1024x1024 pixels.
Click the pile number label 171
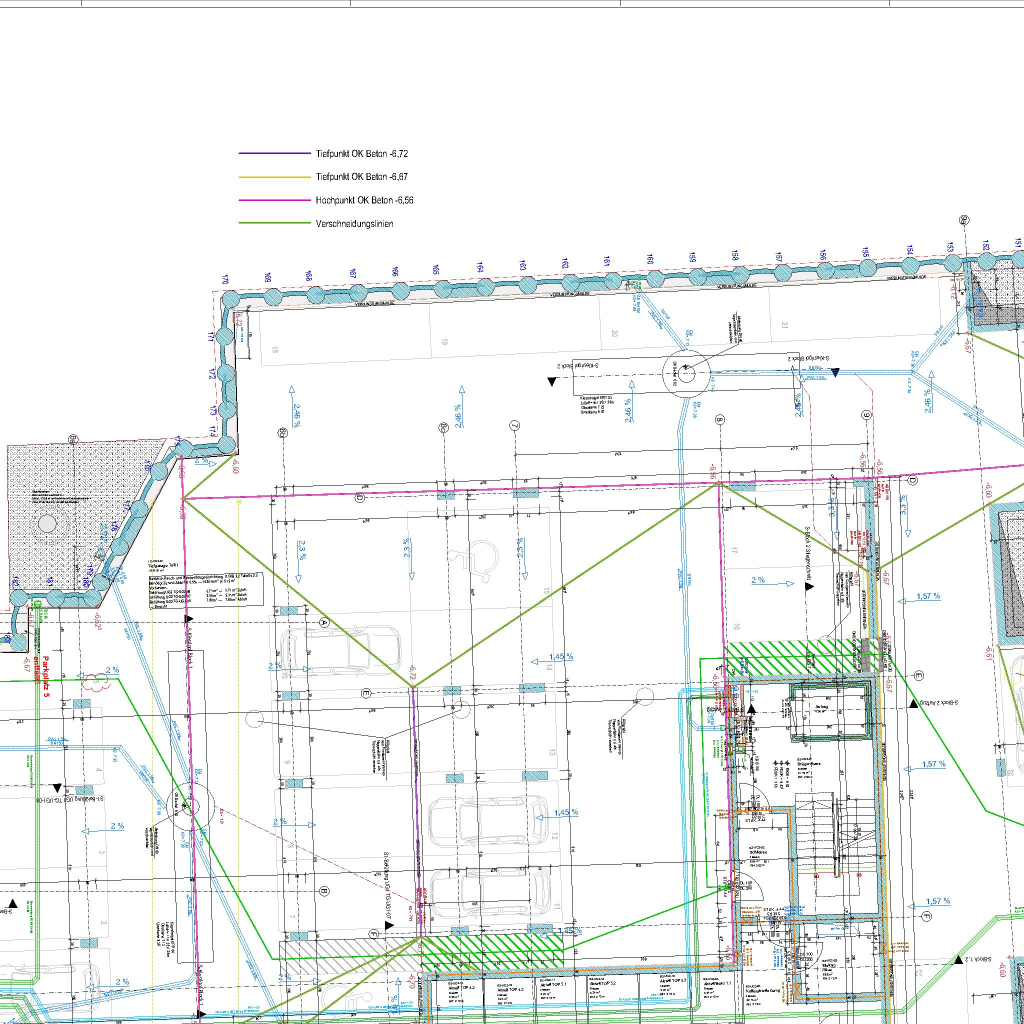(x=210, y=337)
